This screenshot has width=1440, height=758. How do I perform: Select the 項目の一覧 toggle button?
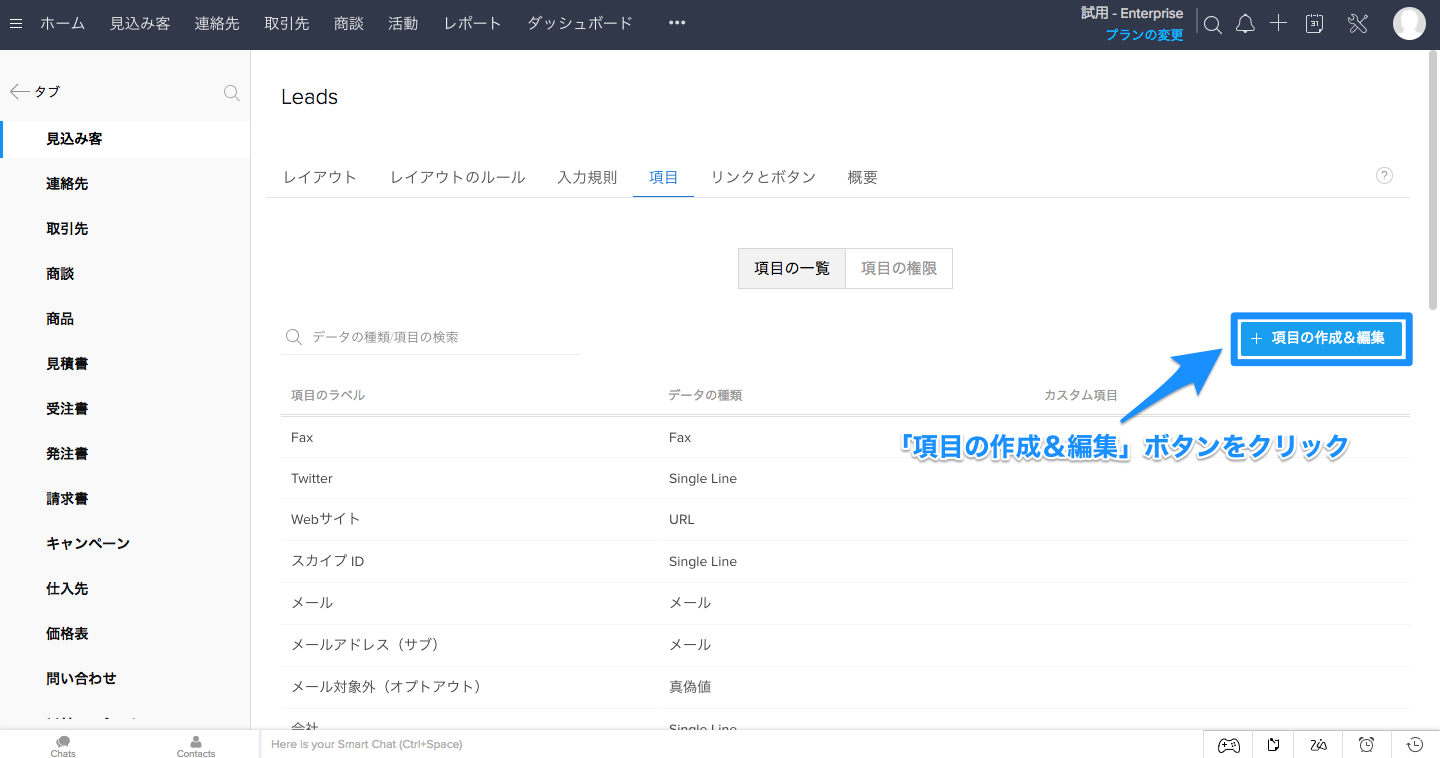point(792,268)
